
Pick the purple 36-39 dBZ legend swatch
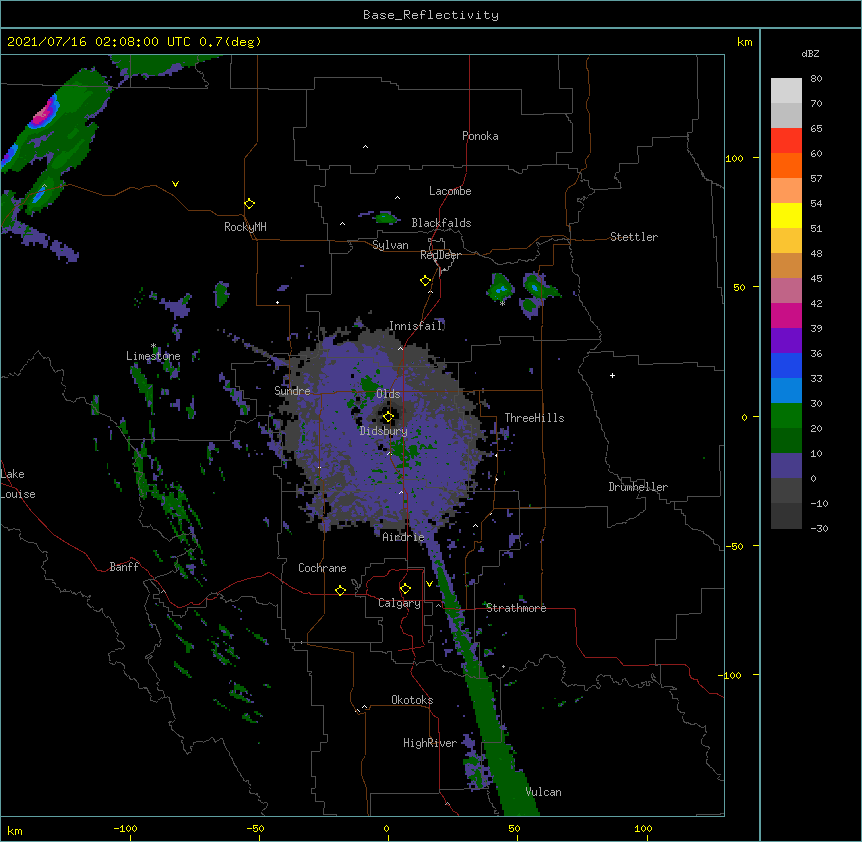pyautogui.click(x=786, y=341)
